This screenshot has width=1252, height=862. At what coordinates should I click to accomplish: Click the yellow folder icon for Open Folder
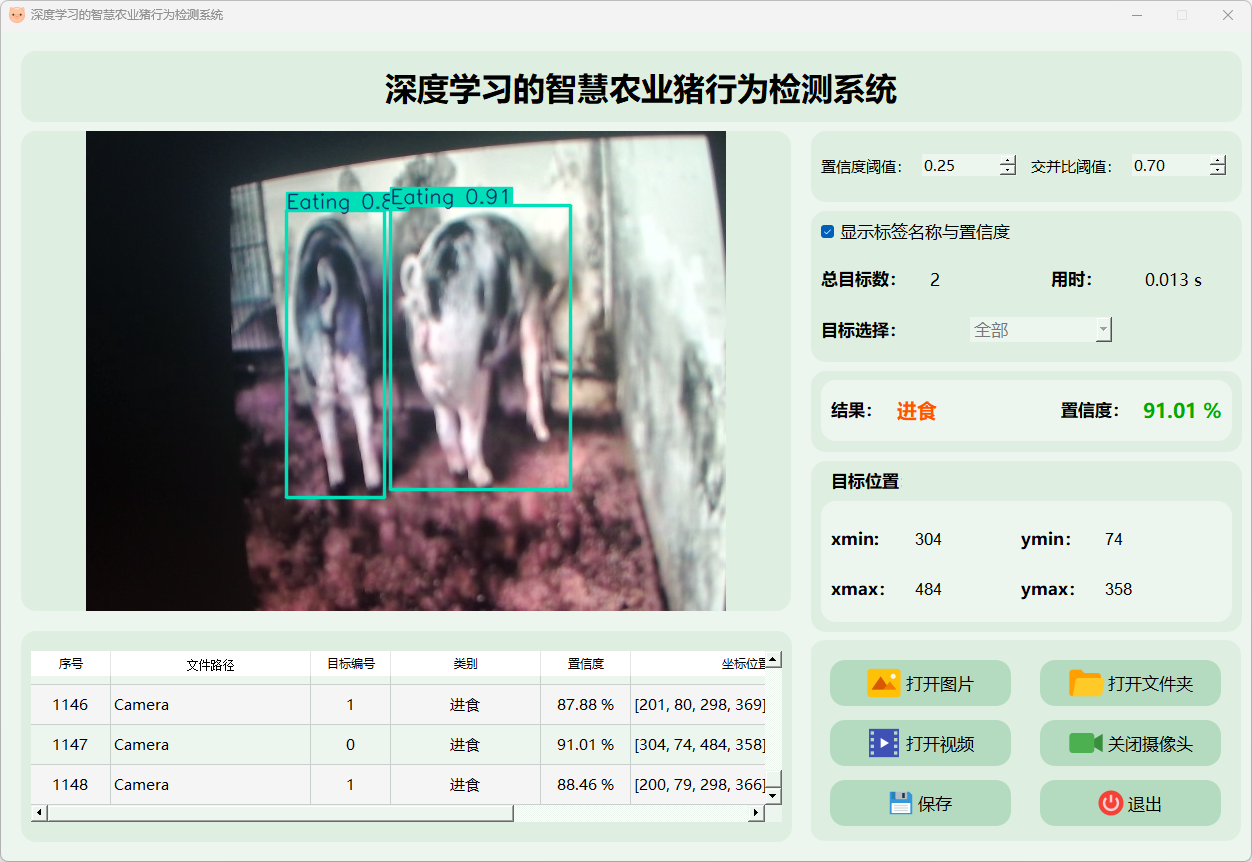coord(1085,684)
